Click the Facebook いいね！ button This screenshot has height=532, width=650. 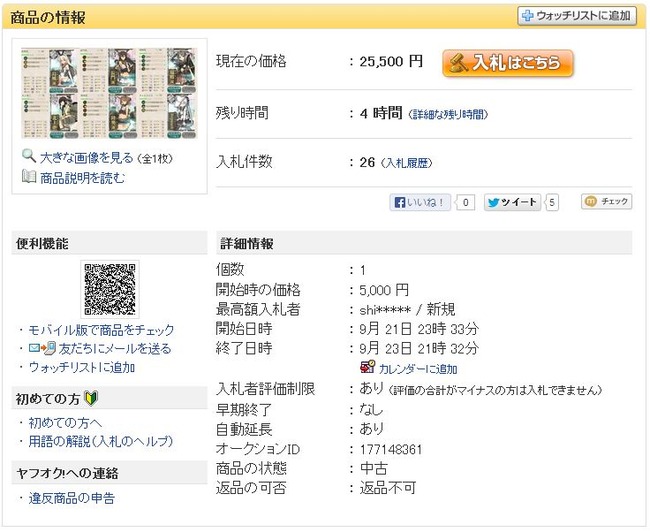[x=420, y=202]
